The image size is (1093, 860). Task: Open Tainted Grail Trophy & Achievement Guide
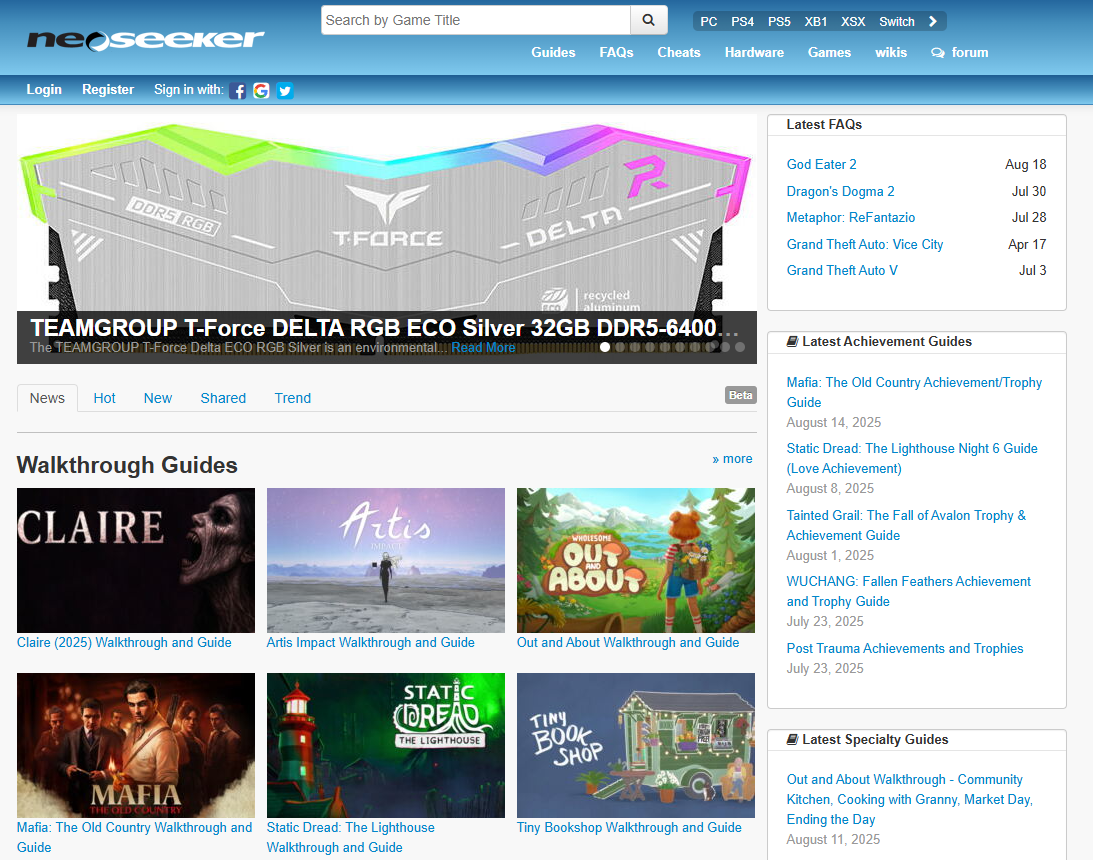tap(906, 525)
